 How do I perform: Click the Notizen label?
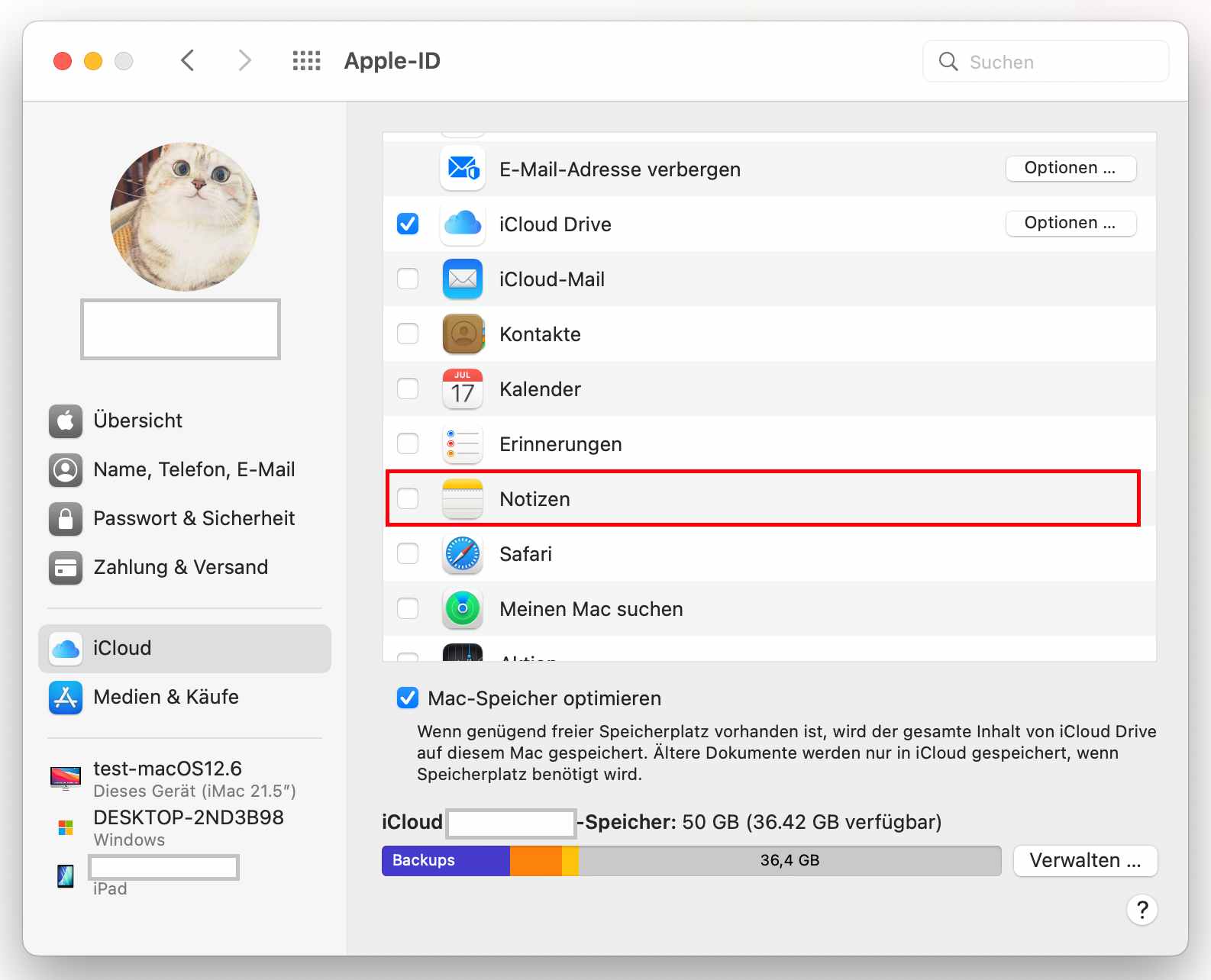click(534, 499)
